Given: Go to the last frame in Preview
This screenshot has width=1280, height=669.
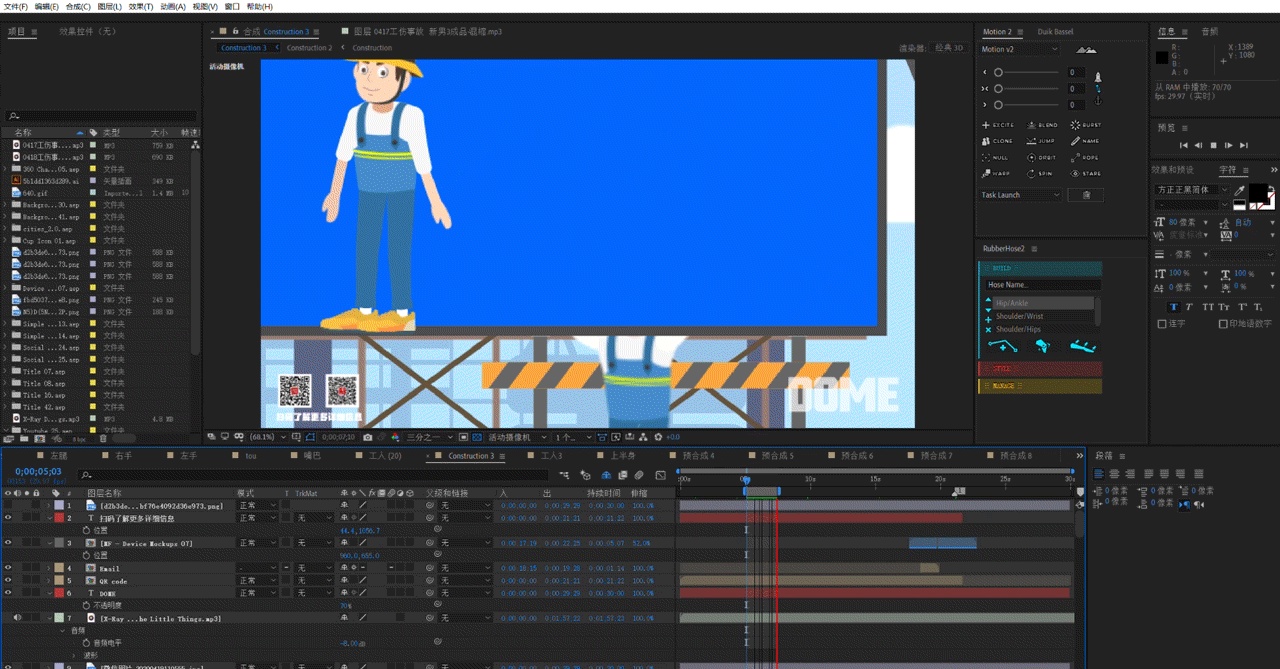Looking at the screenshot, I should 1243,146.
